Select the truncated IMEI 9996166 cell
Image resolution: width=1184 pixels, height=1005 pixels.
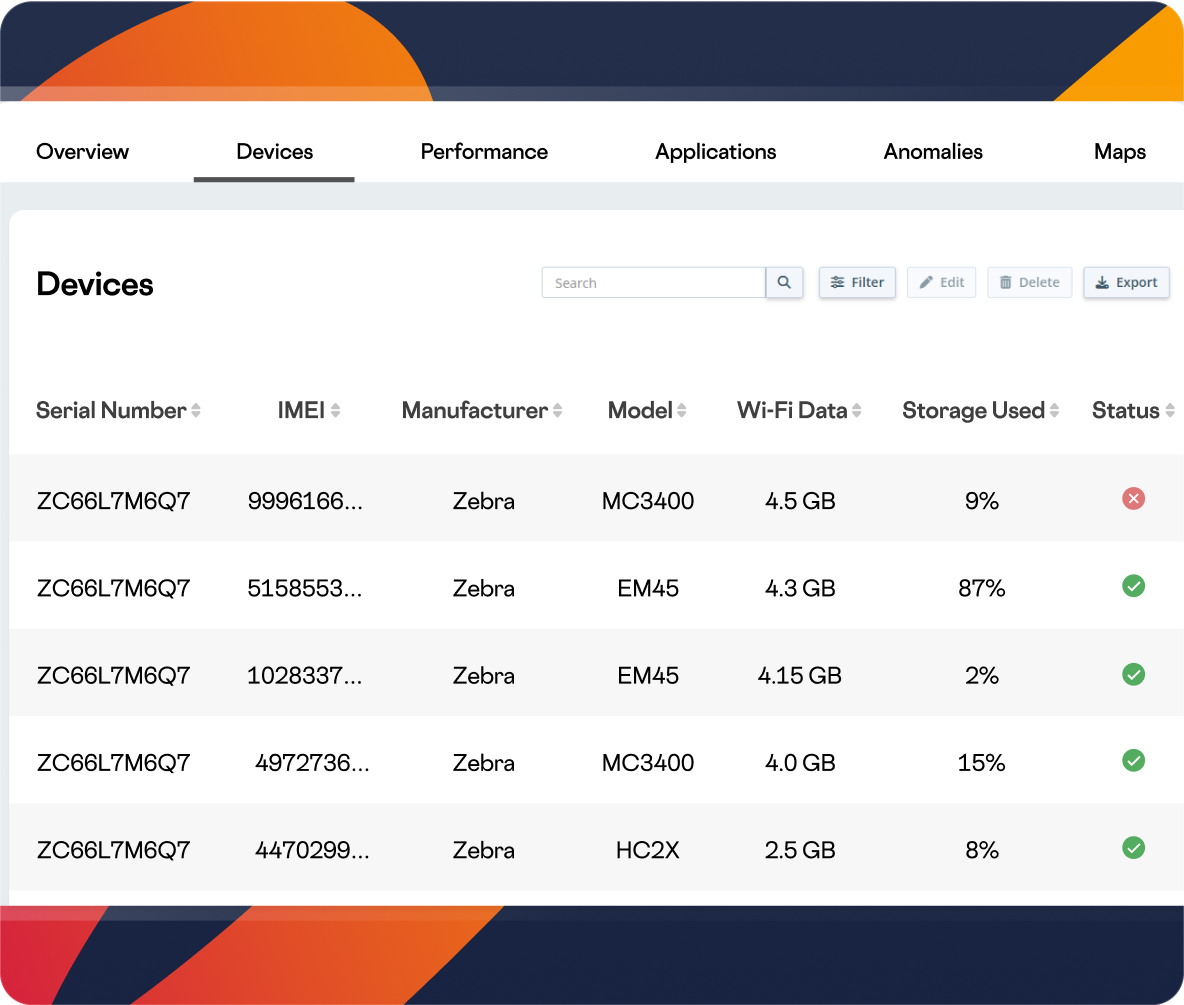(x=305, y=501)
